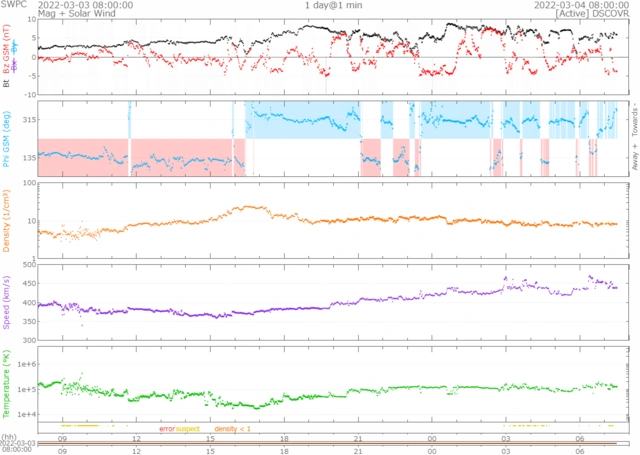This screenshot has width=640, height=455.
Task: Click the SWPC label in top-left corner
Action: tap(14, 5)
